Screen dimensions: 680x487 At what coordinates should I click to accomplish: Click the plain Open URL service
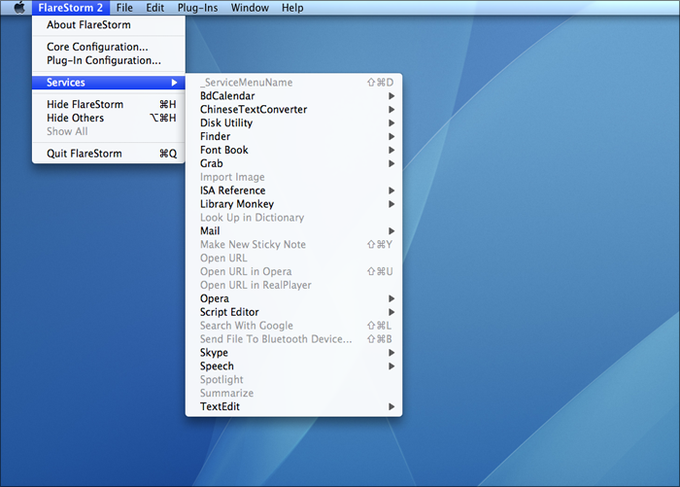coord(294,258)
